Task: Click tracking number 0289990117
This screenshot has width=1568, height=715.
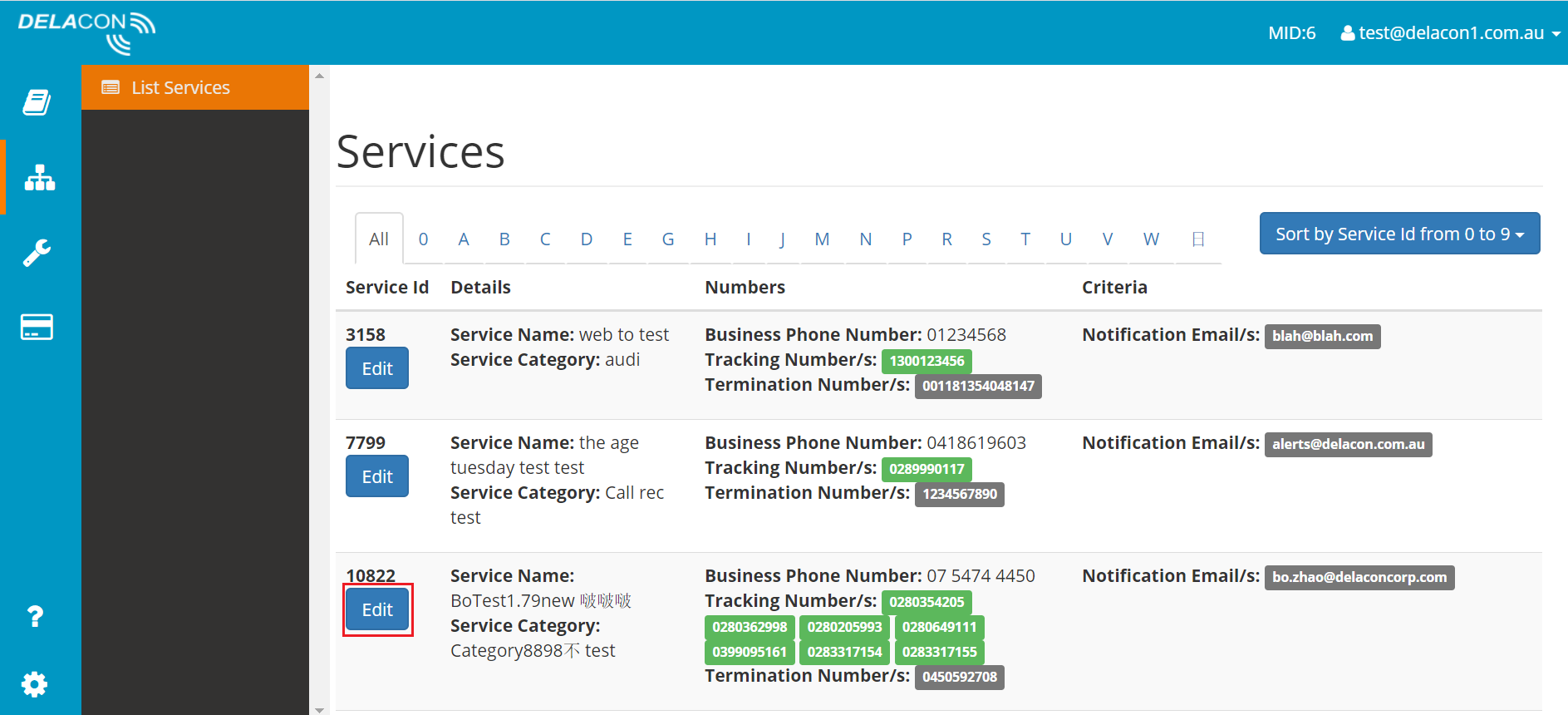Action: pyautogui.click(x=927, y=469)
